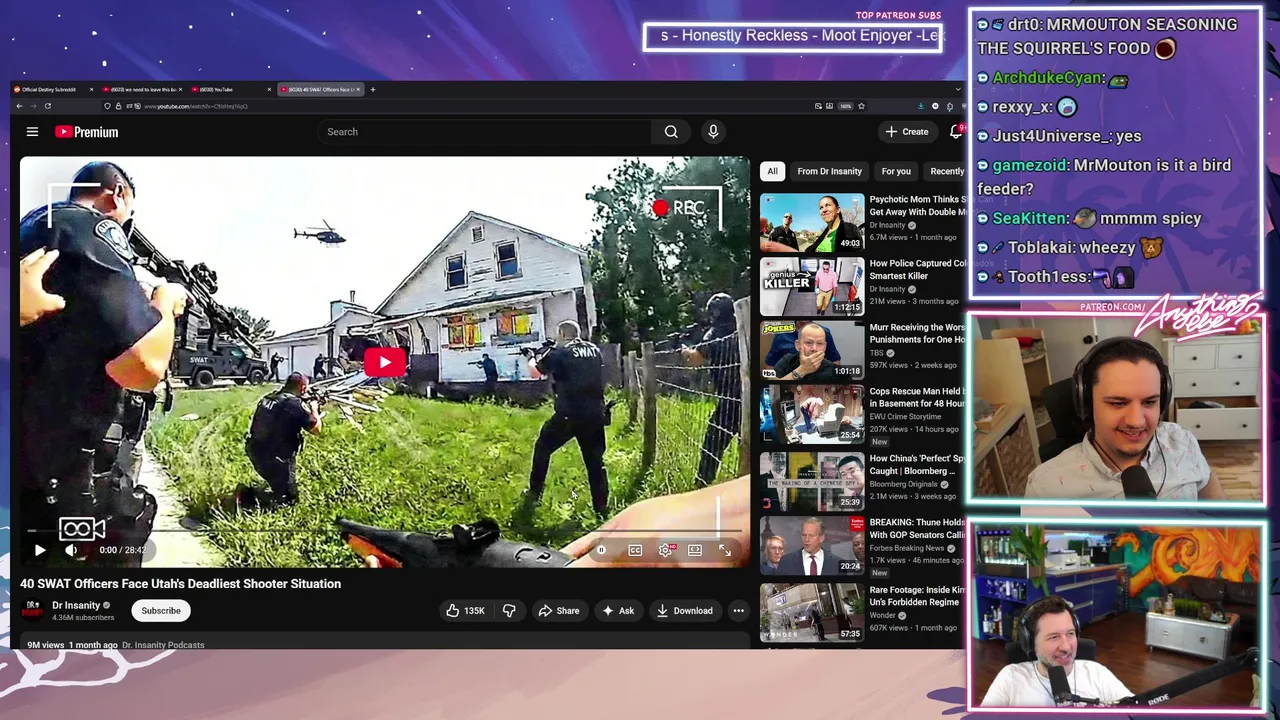1280x720 pixels.
Task: Dislike the video with the thumbs down
Action: (509, 611)
